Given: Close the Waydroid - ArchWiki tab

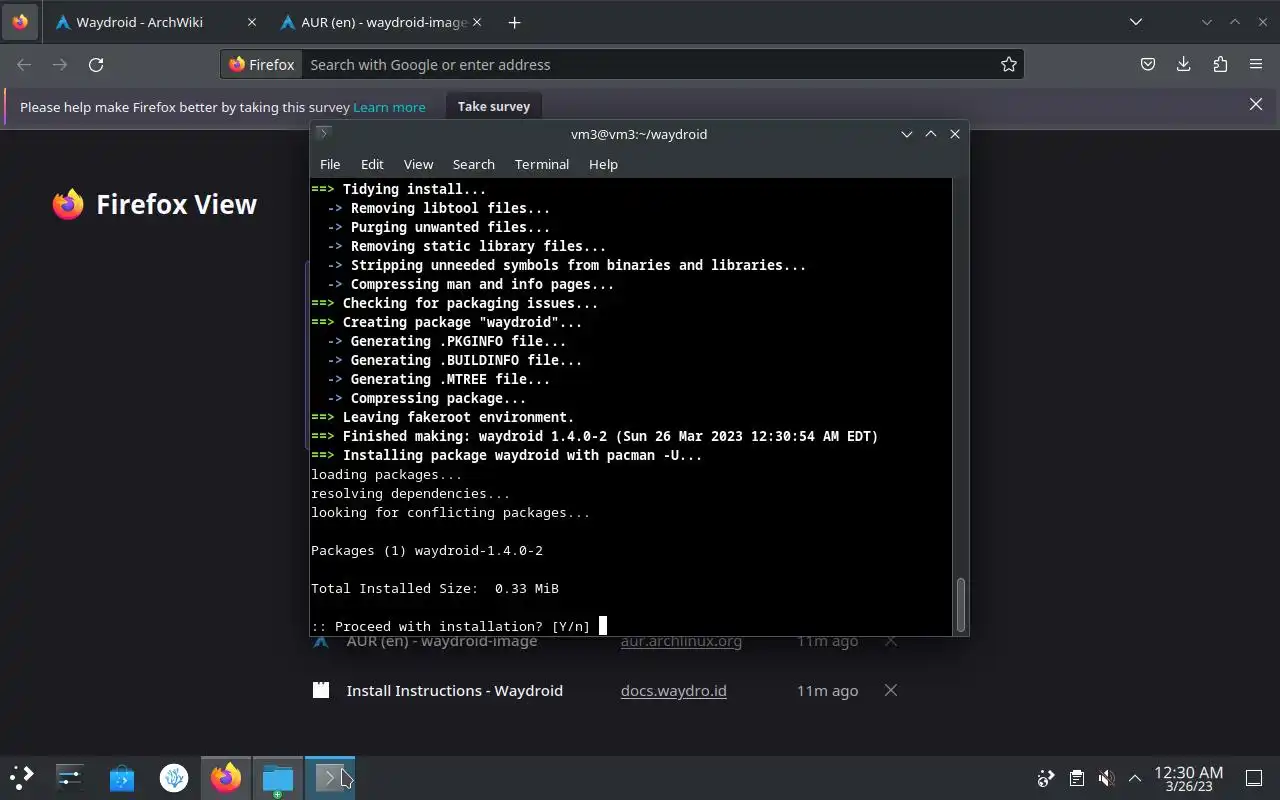Looking at the screenshot, I should pyautogui.click(x=252, y=22).
